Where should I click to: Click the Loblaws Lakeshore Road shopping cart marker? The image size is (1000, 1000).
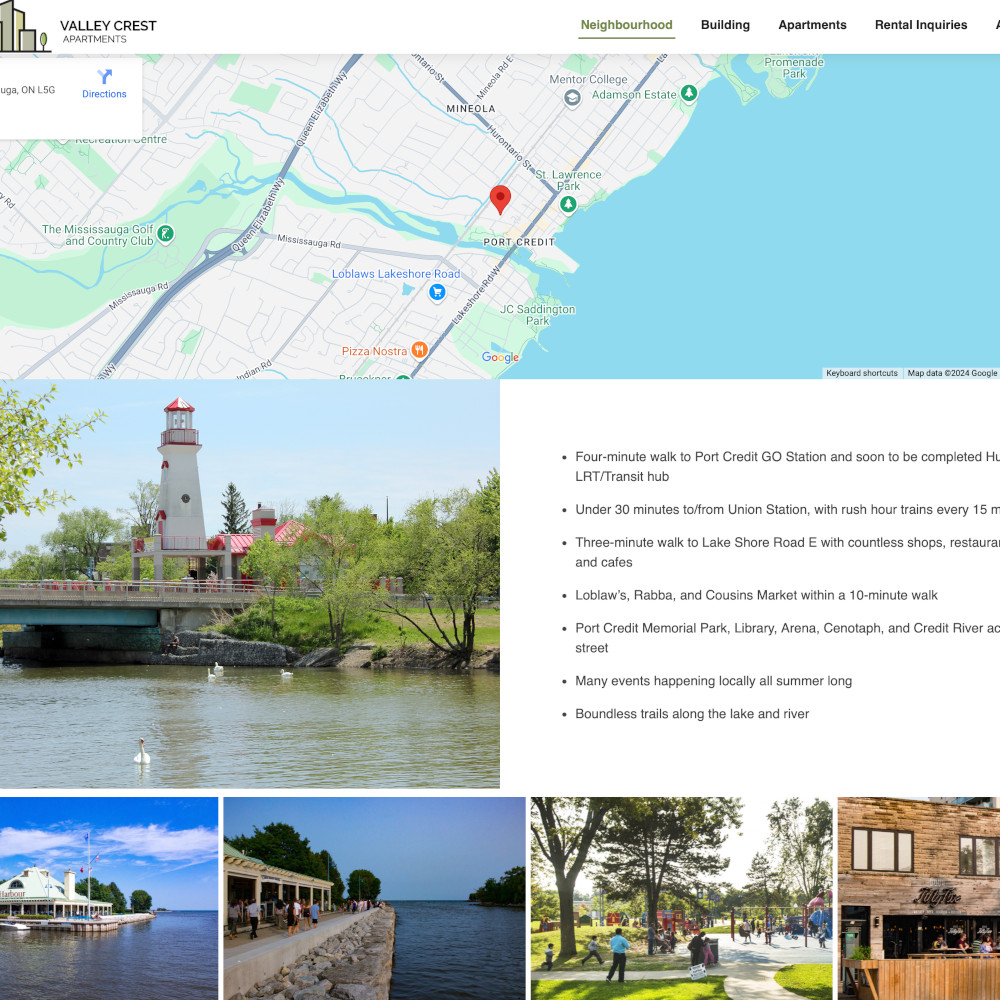click(x=437, y=292)
